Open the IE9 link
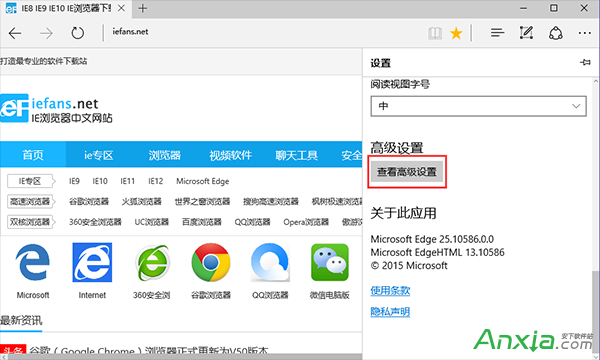Screen dimensions: 600x360 click(x=74, y=181)
